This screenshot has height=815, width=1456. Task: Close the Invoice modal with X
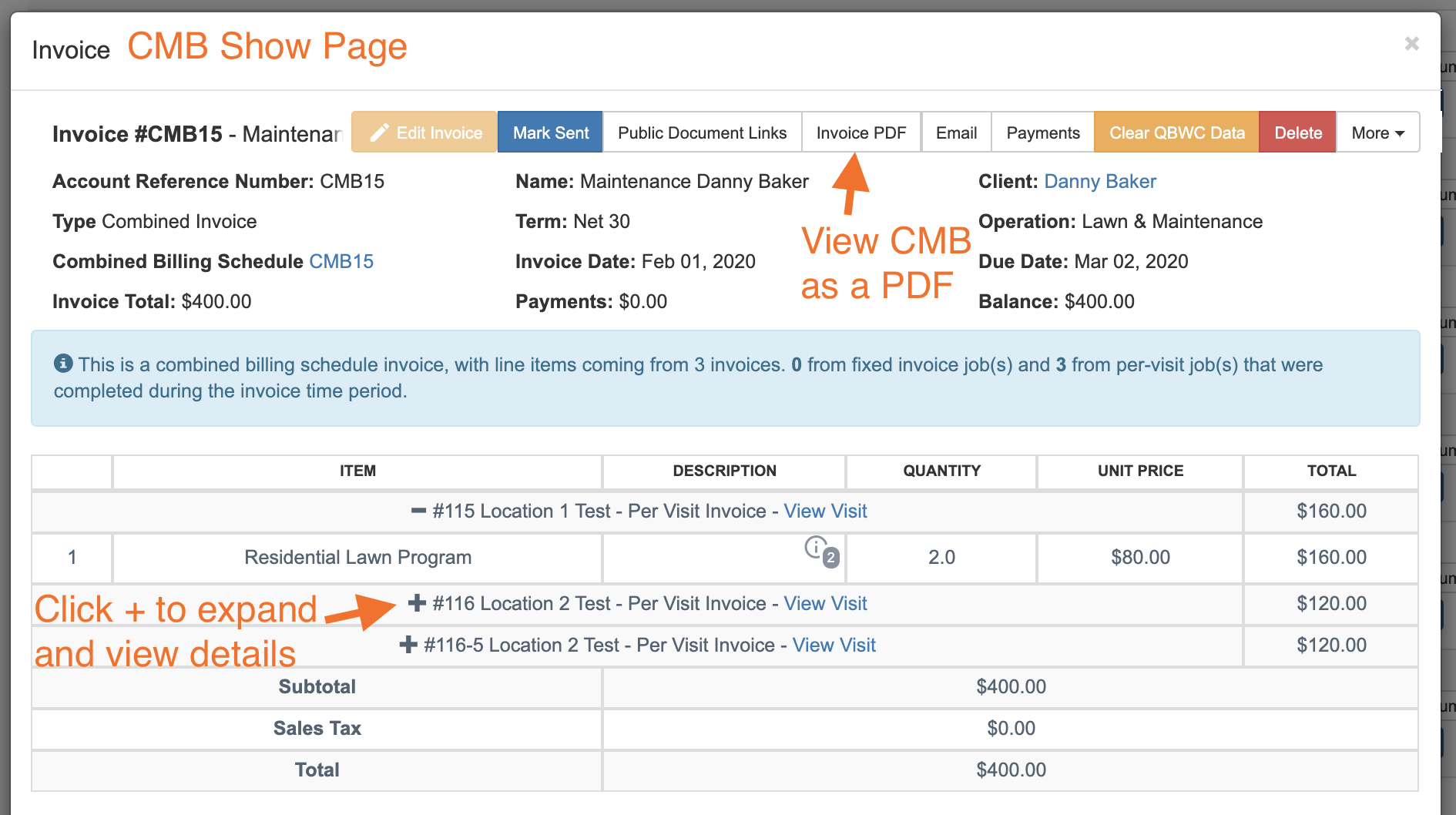pyautogui.click(x=1411, y=44)
